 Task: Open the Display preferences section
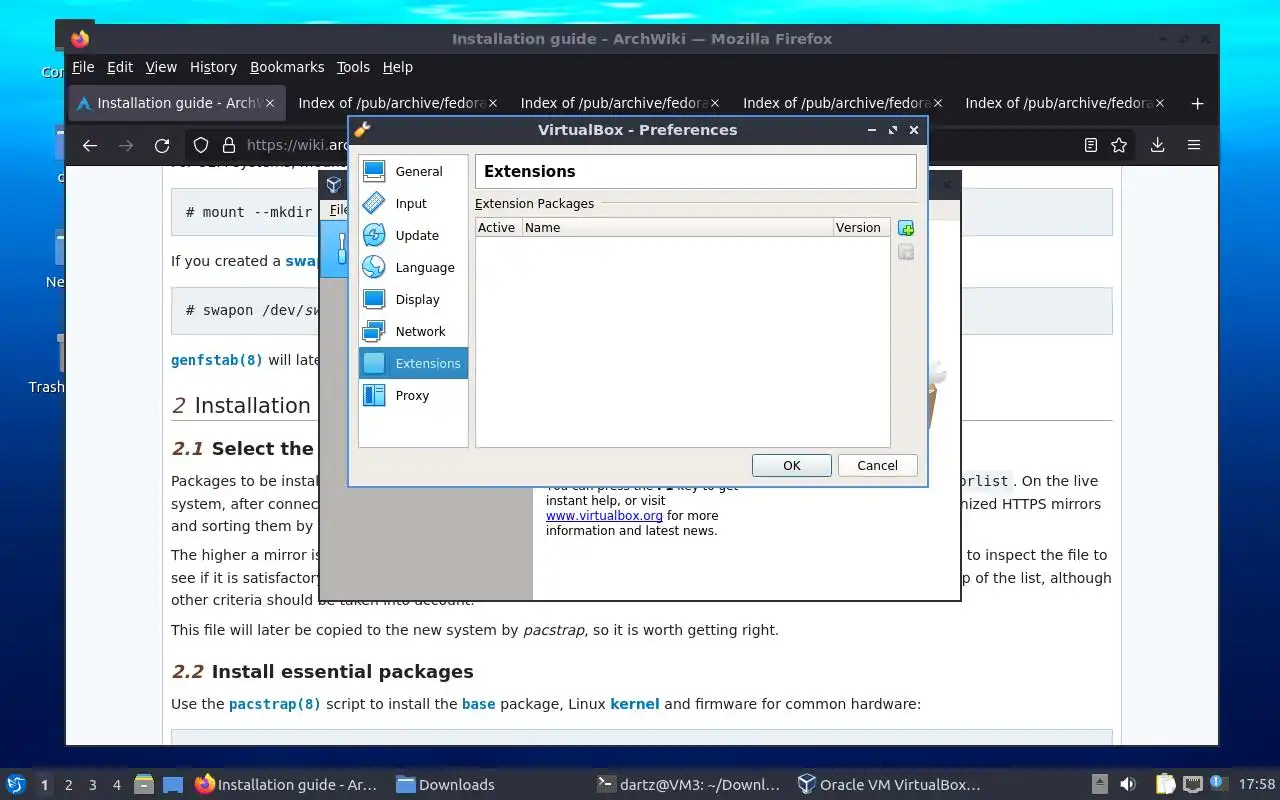pyautogui.click(x=413, y=299)
